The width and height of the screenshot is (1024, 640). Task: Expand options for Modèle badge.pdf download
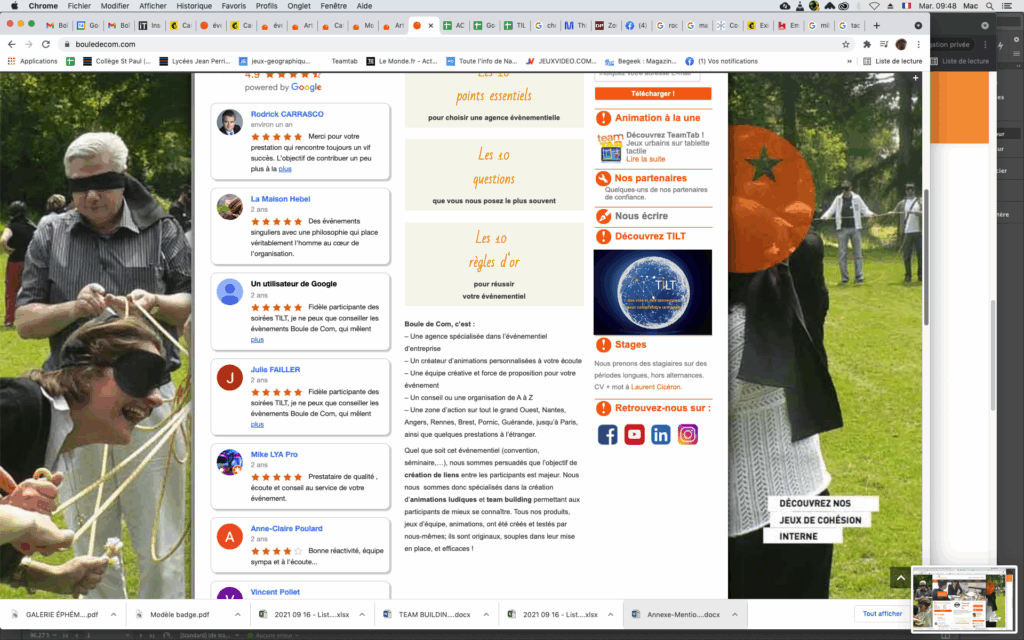tap(238, 615)
